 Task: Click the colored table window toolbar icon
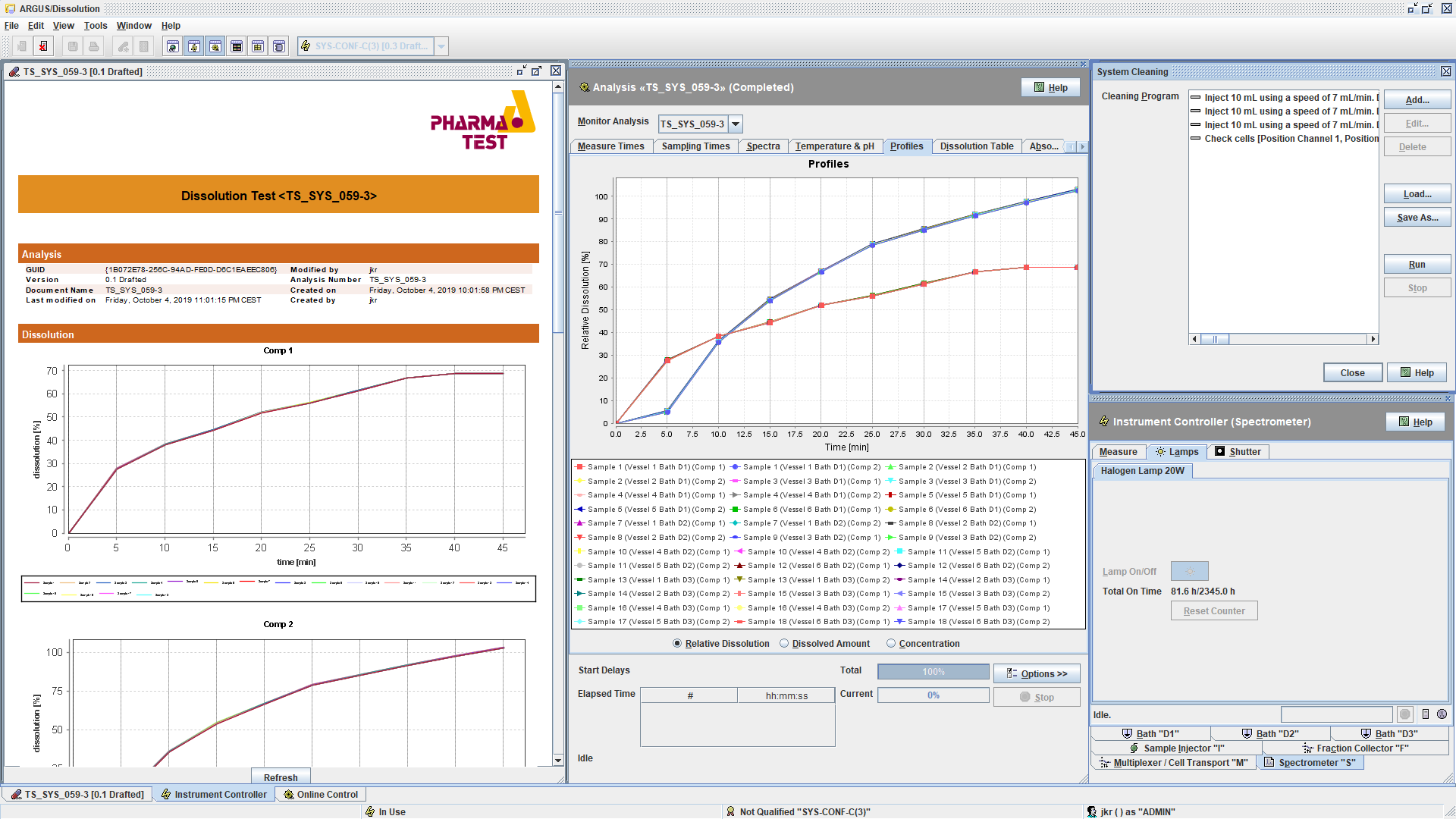(x=237, y=46)
